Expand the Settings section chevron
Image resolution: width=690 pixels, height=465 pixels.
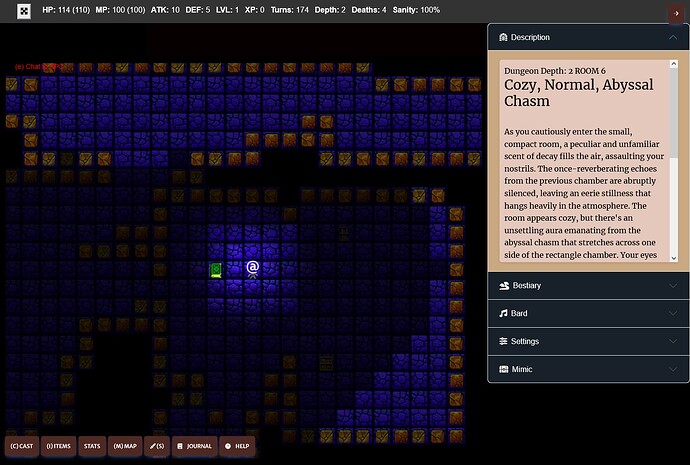tap(672, 341)
